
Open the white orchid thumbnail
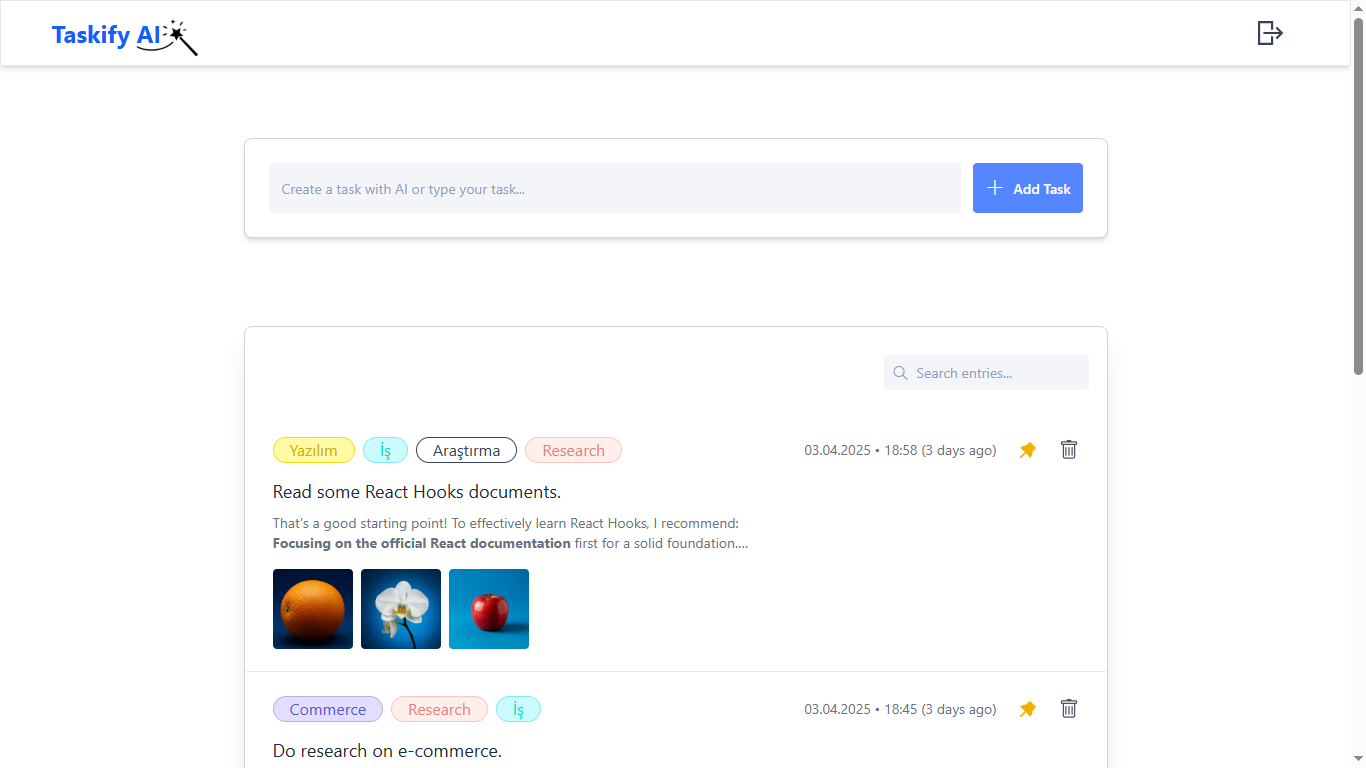tap(401, 609)
